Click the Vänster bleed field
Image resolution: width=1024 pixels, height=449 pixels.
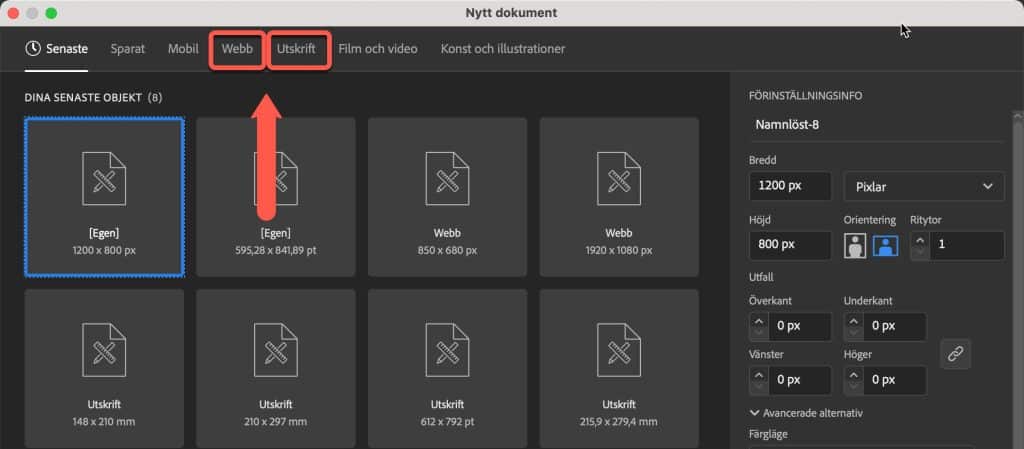pyautogui.click(x=800, y=380)
